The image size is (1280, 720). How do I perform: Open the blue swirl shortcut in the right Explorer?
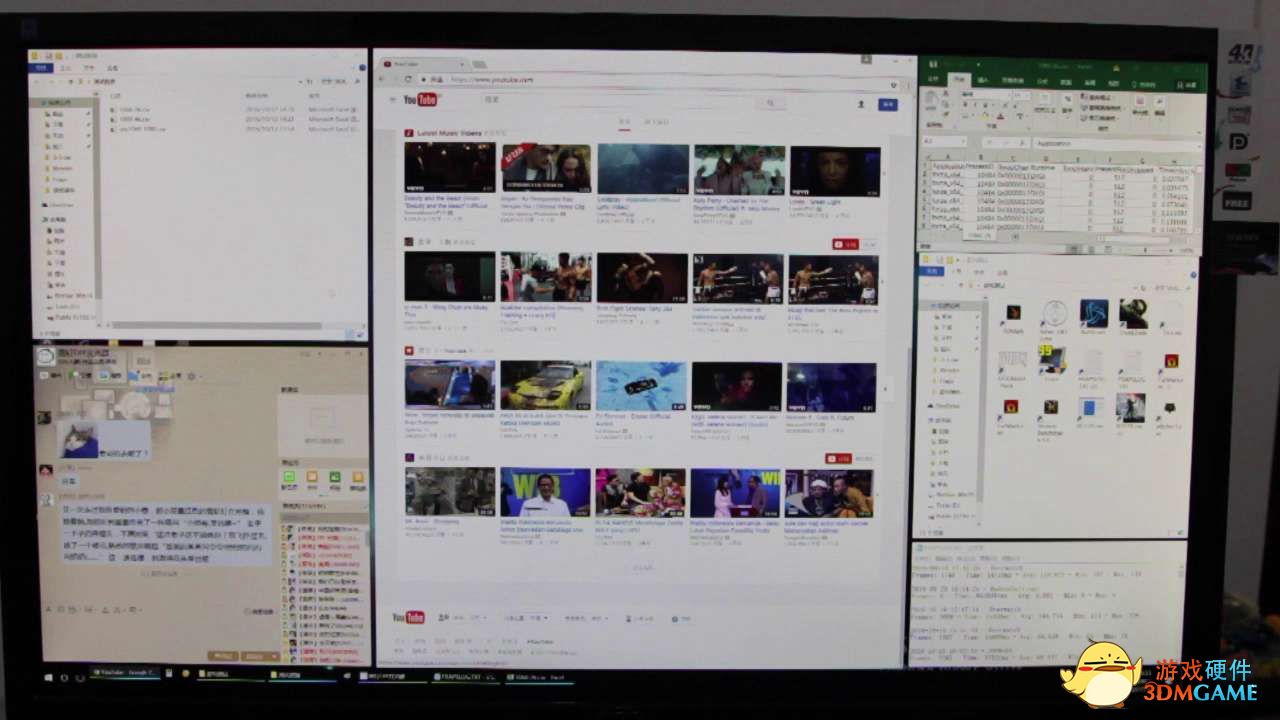pos(1093,312)
